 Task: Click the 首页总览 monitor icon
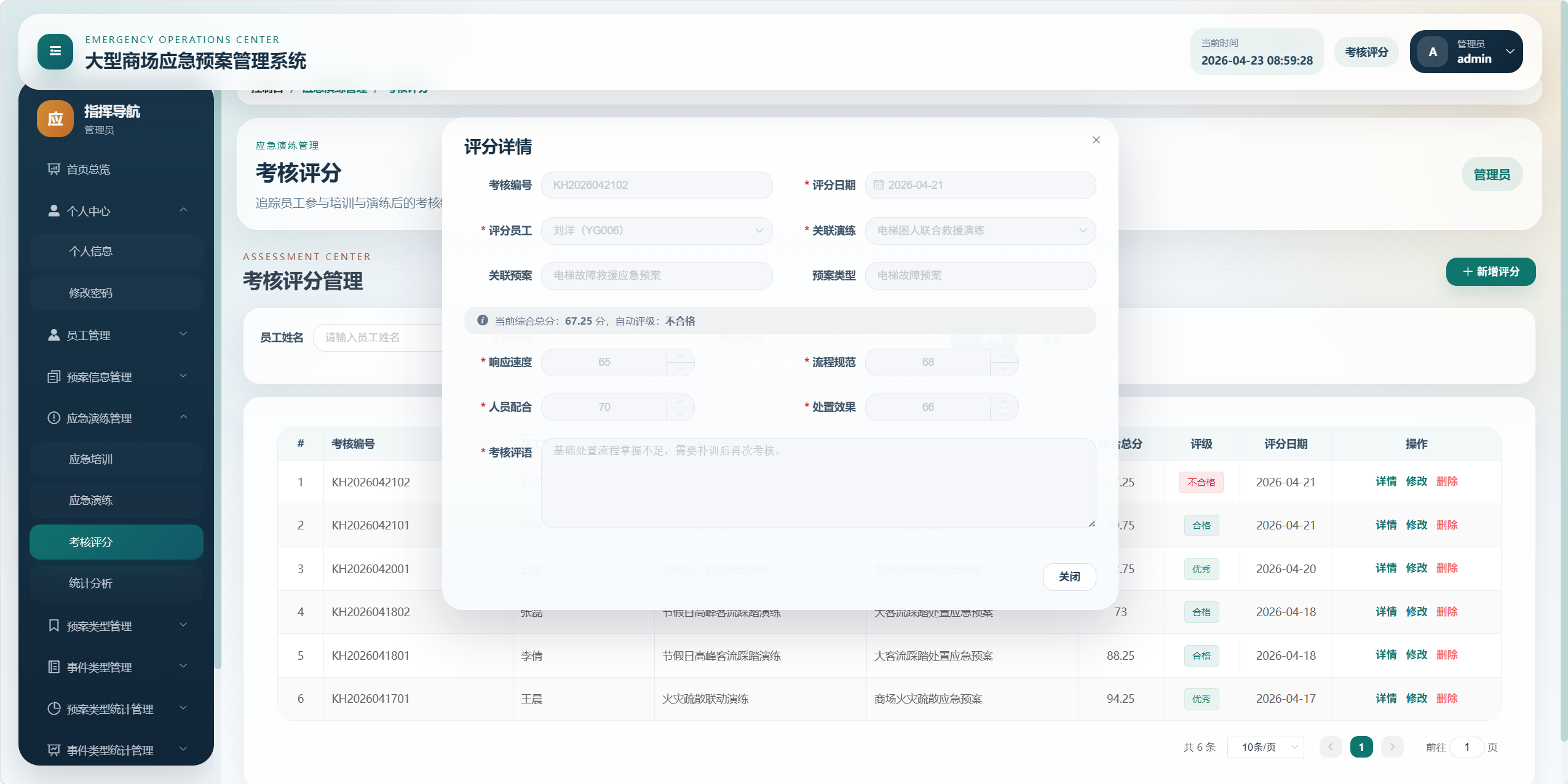pos(53,169)
